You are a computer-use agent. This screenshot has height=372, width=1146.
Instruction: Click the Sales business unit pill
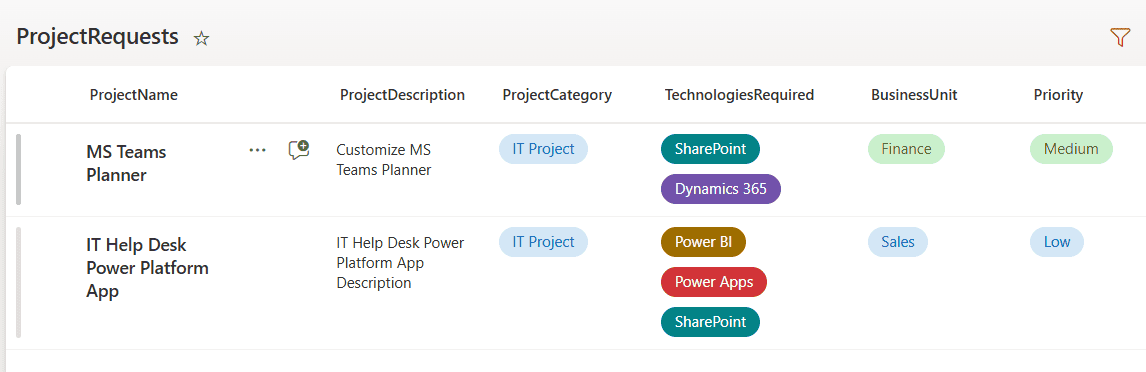click(898, 242)
